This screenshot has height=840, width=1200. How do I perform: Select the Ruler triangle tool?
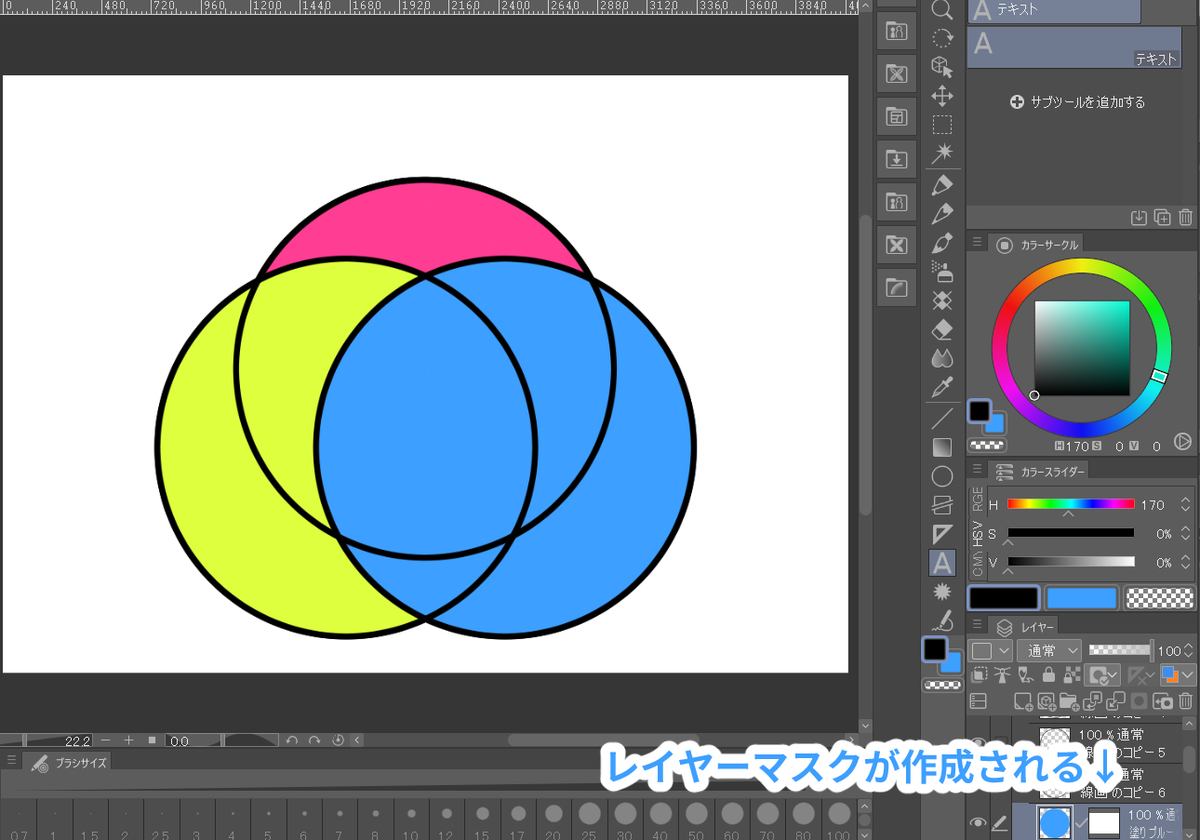click(x=942, y=533)
